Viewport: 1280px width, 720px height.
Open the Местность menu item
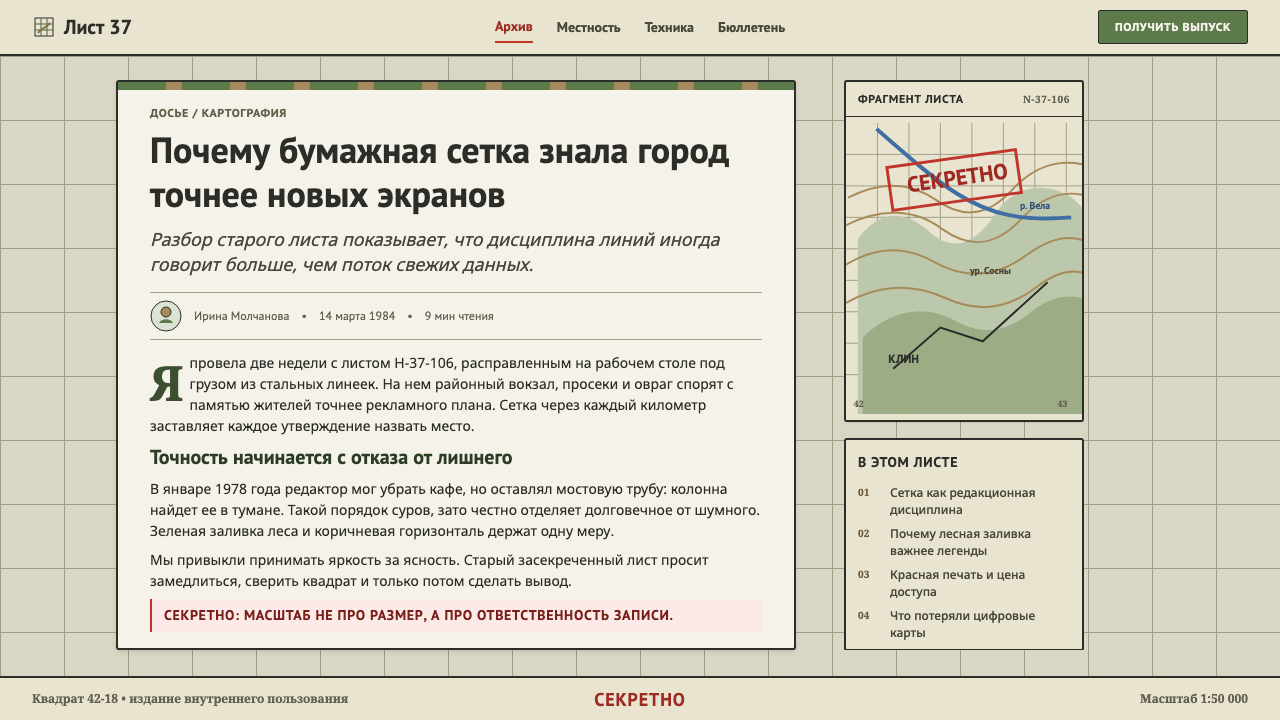[x=588, y=27]
